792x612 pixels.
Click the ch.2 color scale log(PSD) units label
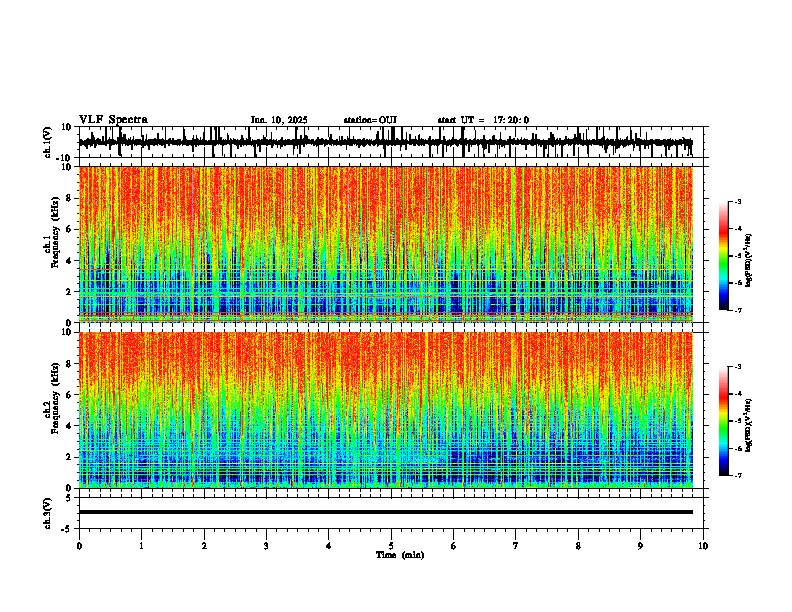749,425
